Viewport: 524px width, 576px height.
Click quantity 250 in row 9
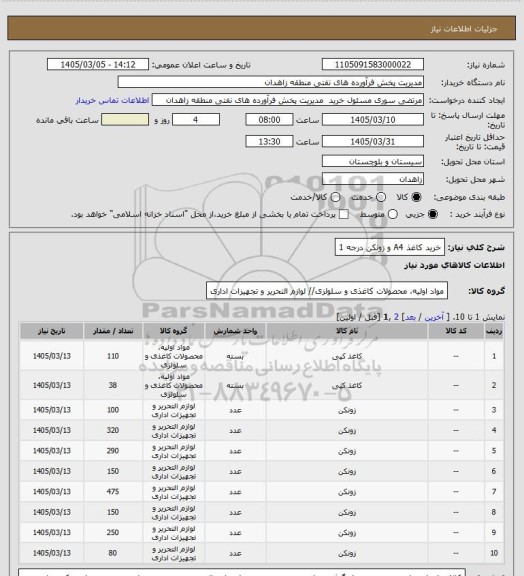[x=113, y=532]
